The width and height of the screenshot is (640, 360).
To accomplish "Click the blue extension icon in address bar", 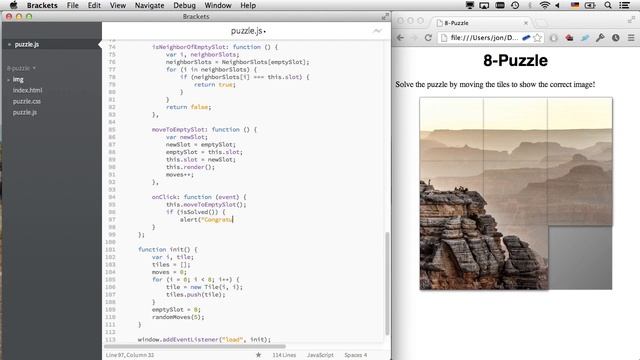I will 526,38.
